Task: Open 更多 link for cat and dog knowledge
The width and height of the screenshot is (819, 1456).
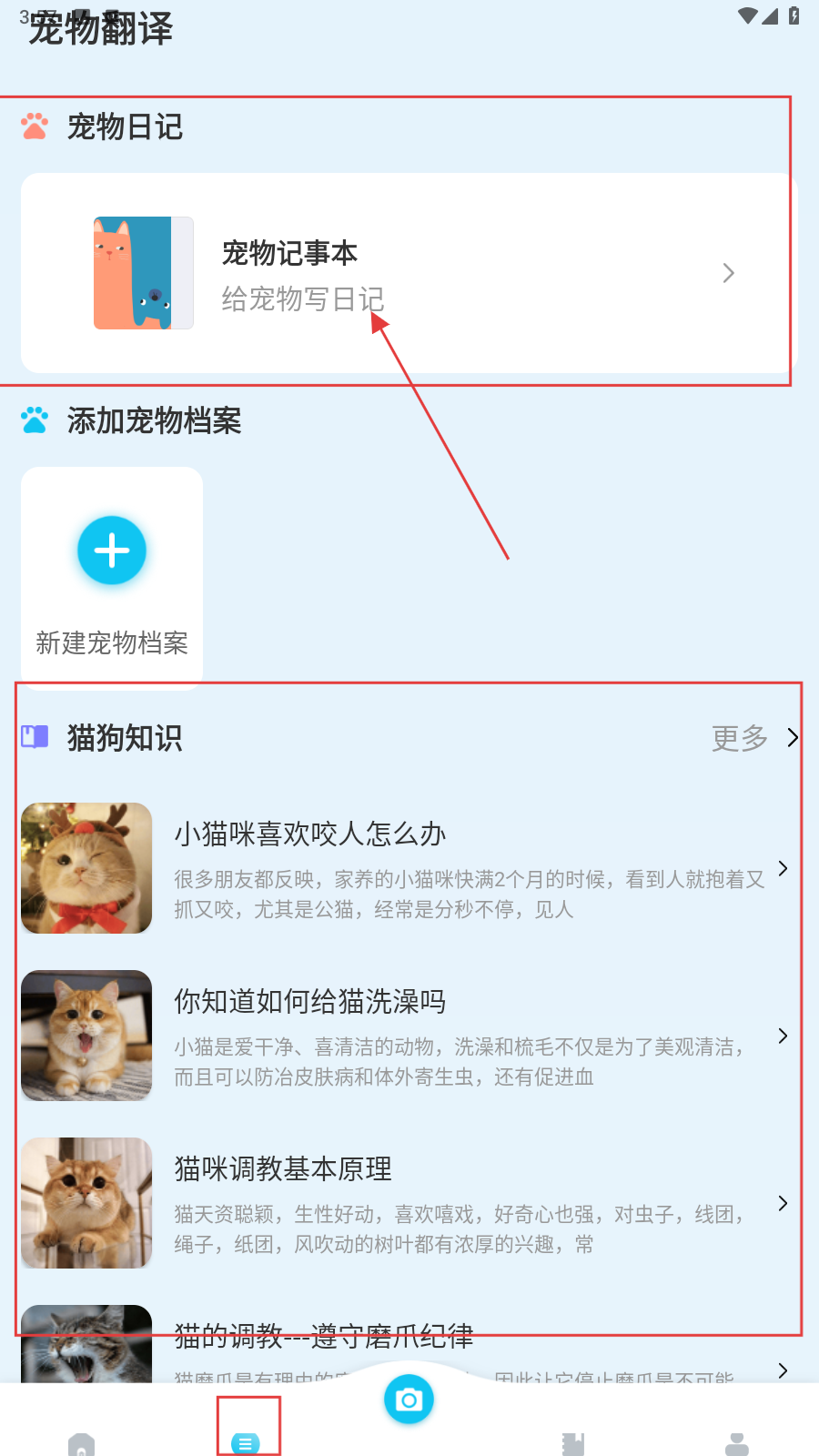Action: pos(740,738)
